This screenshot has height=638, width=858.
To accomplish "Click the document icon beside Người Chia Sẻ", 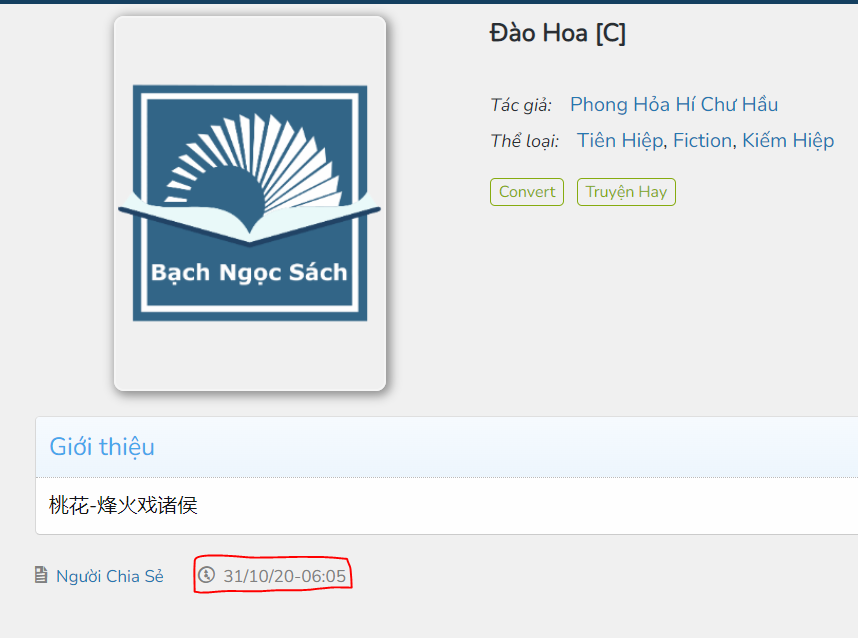I will pos(41,575).
